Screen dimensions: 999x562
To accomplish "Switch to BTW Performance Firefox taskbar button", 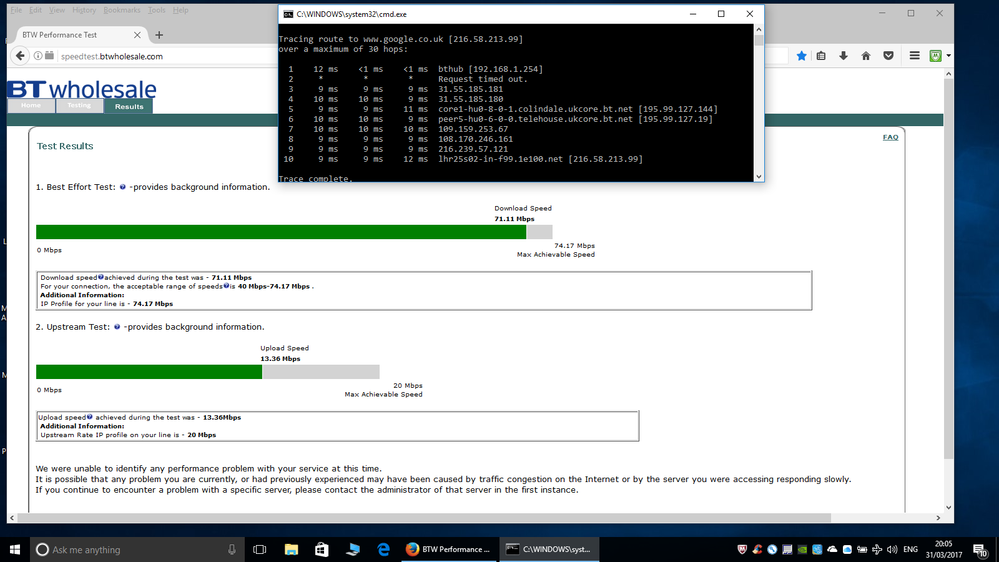I will [448, 549].
